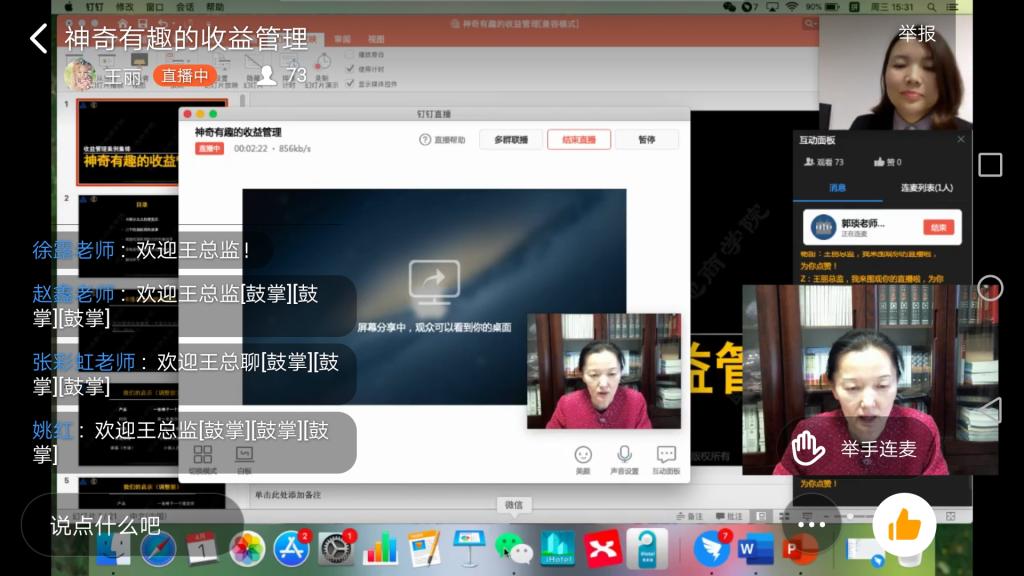Open the 互动面板 interaction panel icon
The width and height of the screenshot is (1024, 576).
(666, 460)
